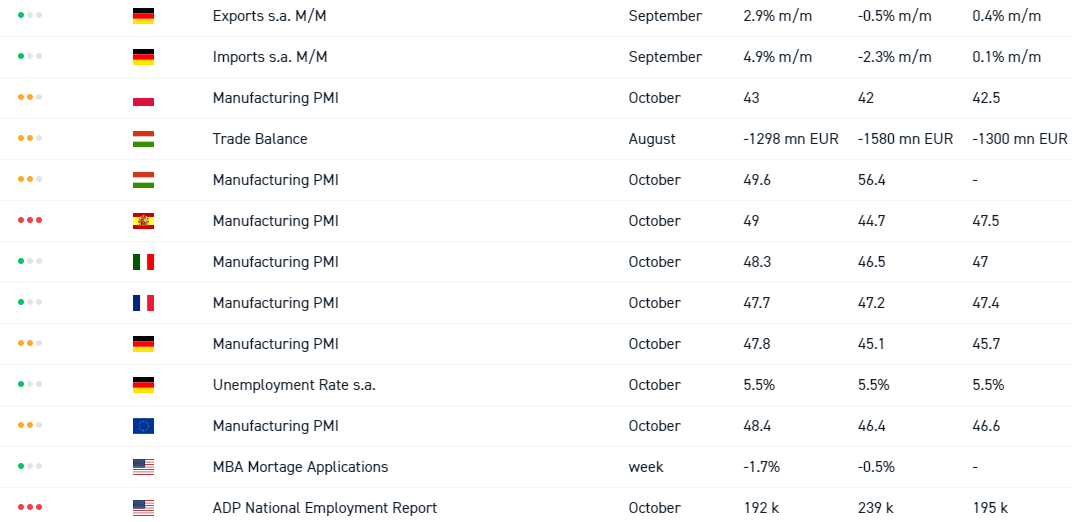
Task: Open the MBA Mortage Applications event
Action: [300, 467]
